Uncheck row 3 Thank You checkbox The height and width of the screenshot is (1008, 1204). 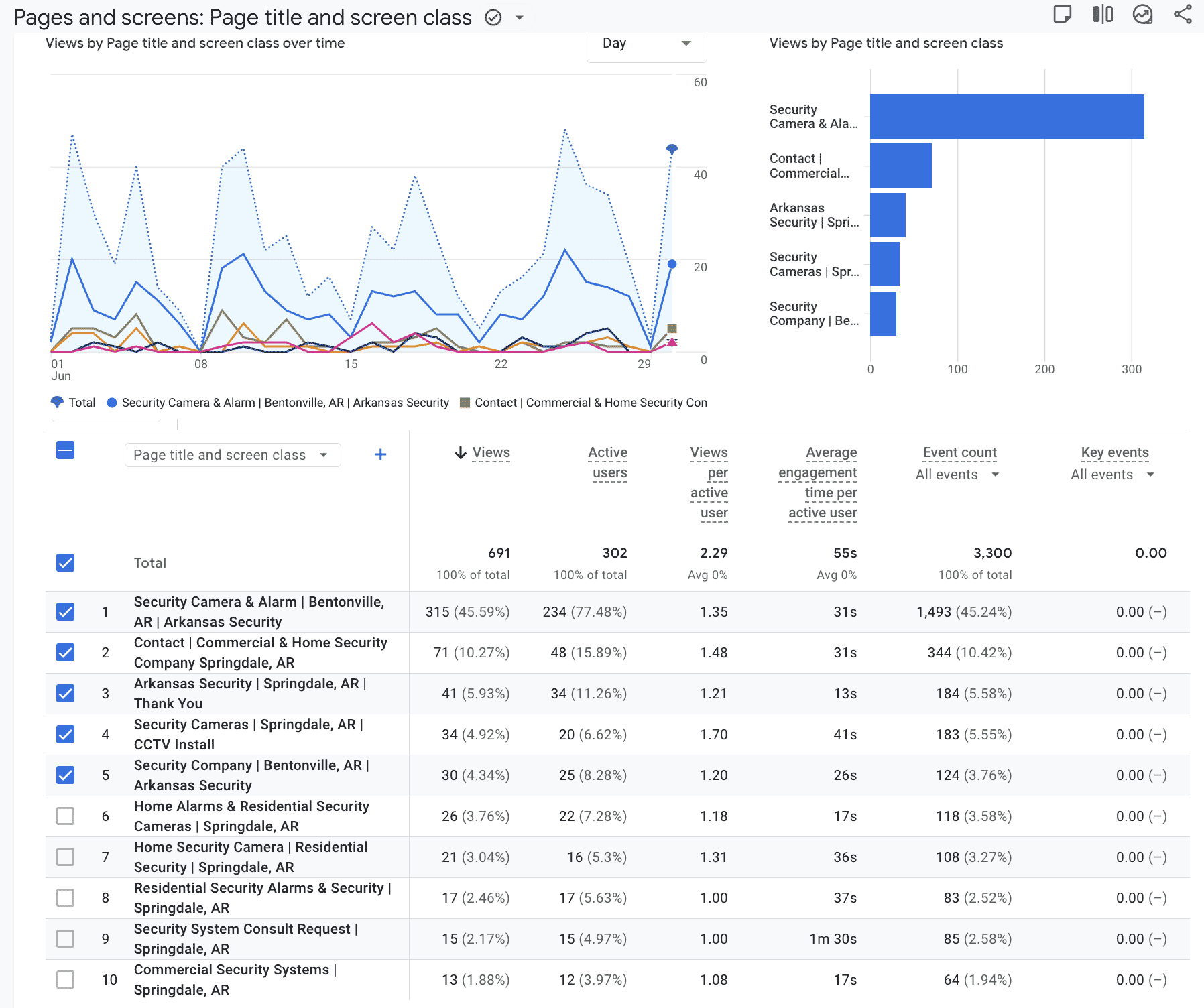click(66, 694)
